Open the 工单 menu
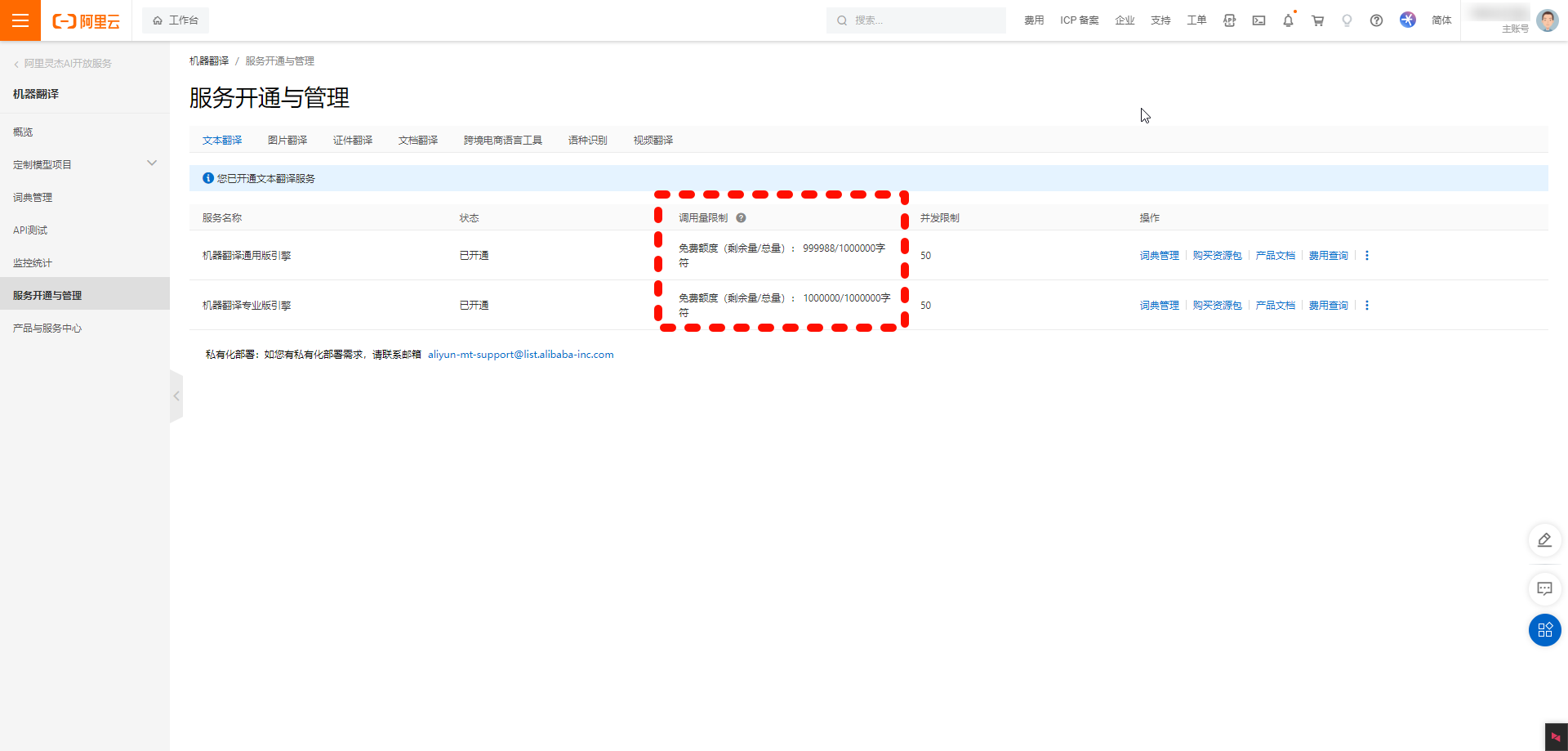 1196,20
